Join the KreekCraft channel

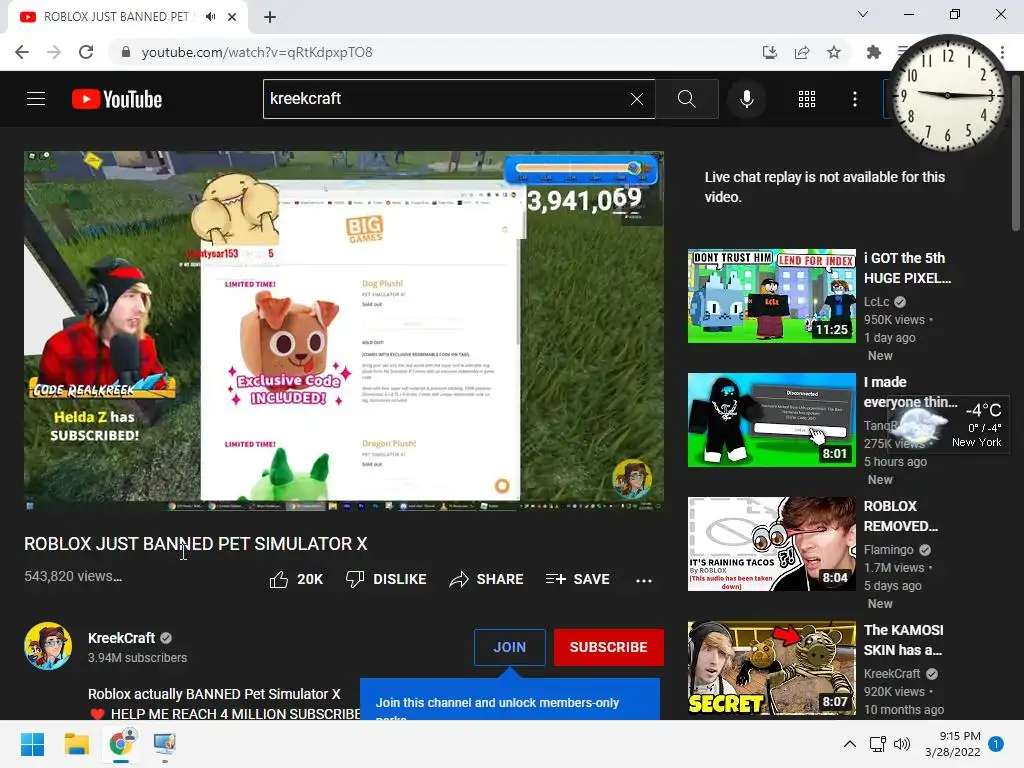[509, 647]
